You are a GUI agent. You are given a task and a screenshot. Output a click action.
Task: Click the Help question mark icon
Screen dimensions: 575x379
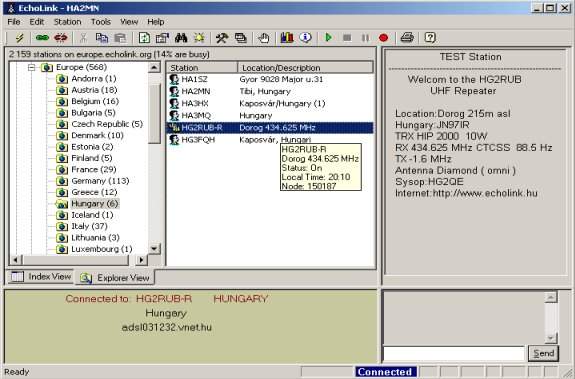[x=430, y=37]
